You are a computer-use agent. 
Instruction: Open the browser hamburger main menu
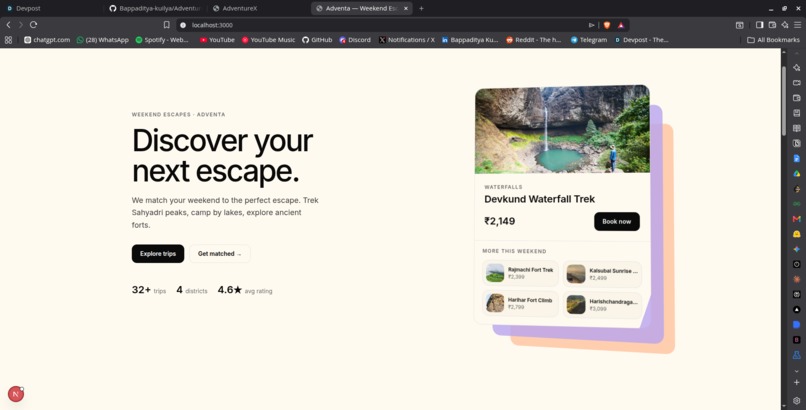[797, 25]
